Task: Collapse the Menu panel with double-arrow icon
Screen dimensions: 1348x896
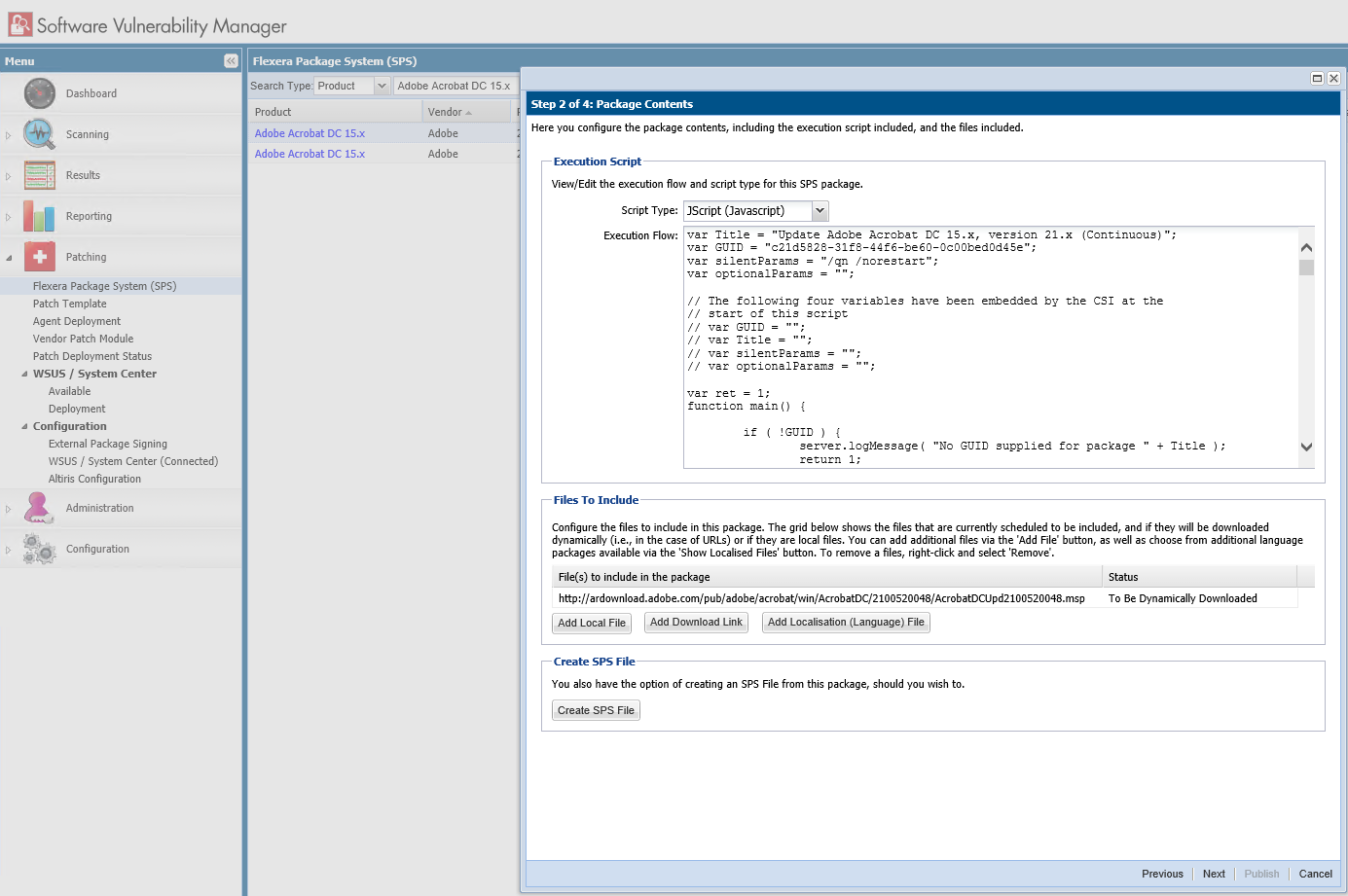Action: click(231, 60)
